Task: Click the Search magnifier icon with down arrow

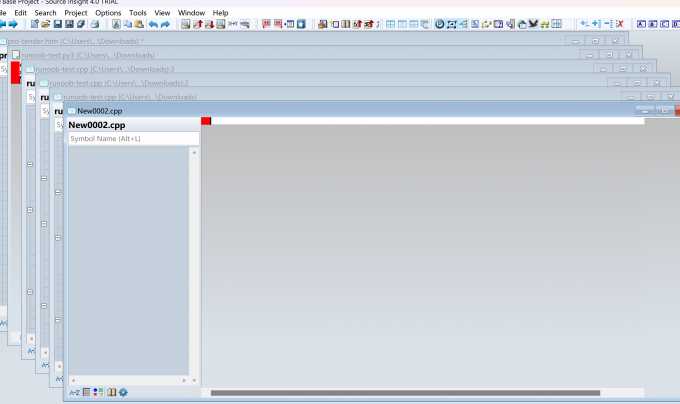Action: pos(209,24)
